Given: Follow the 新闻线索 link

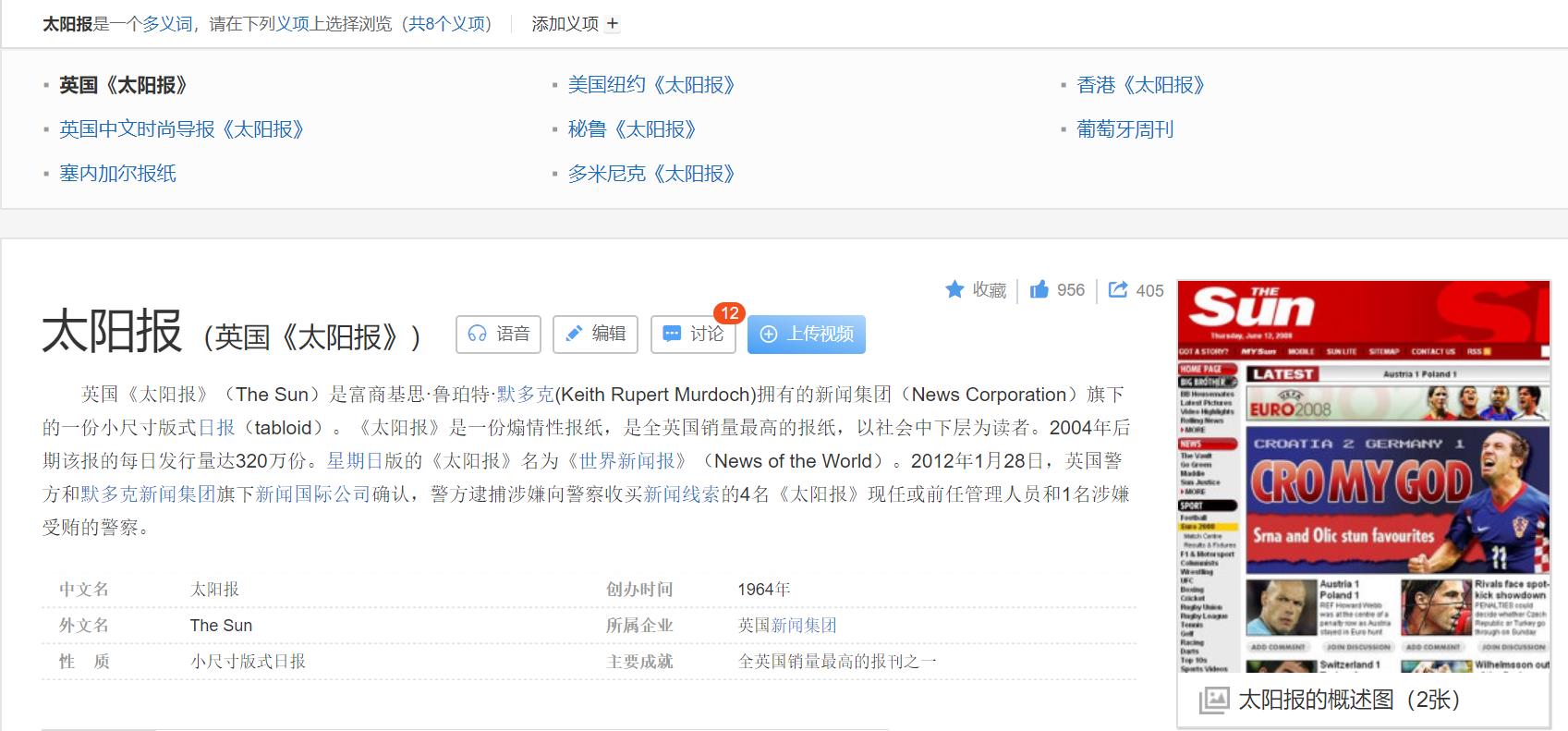Looking at the screenshot, I should [682, 494].
